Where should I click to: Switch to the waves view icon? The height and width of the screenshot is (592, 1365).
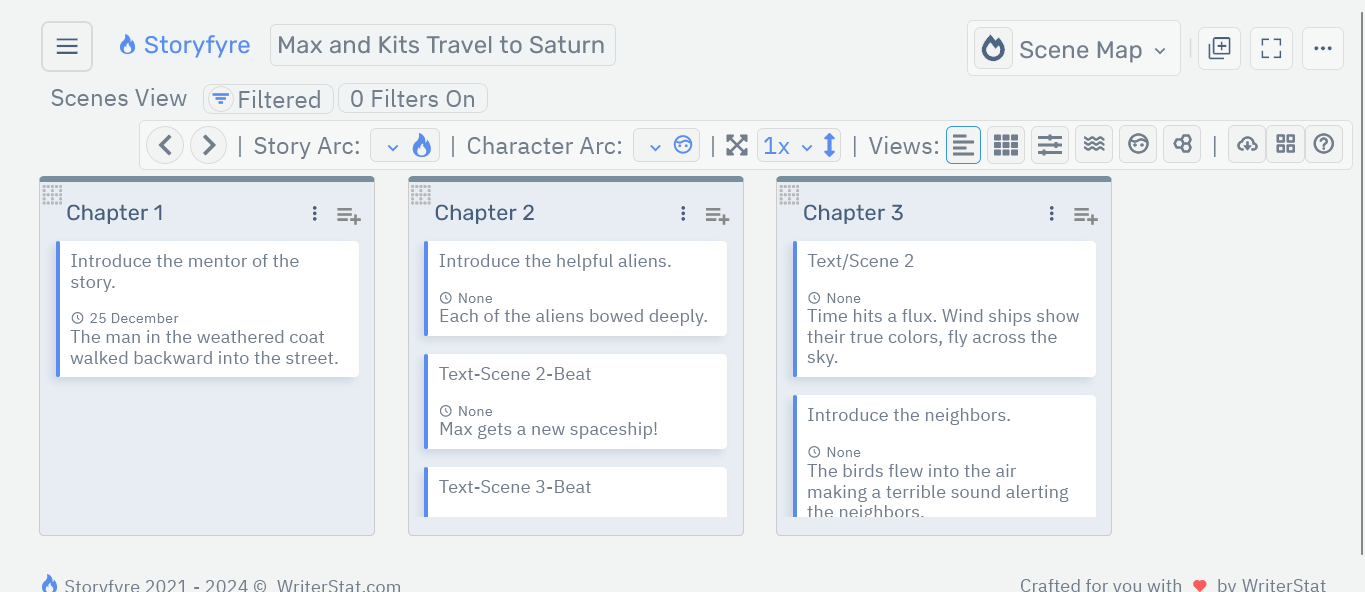point(1094,145)
